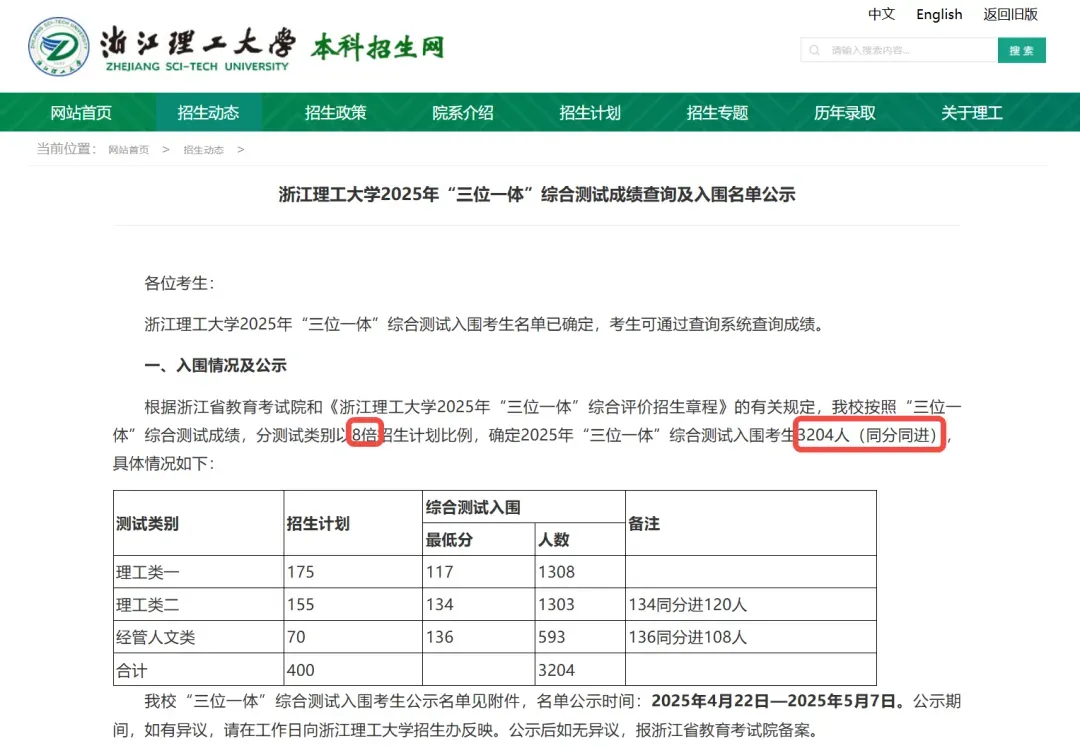Click the 8倍 text in paragraph
1080x748 pixels.
tap(364, 435)
